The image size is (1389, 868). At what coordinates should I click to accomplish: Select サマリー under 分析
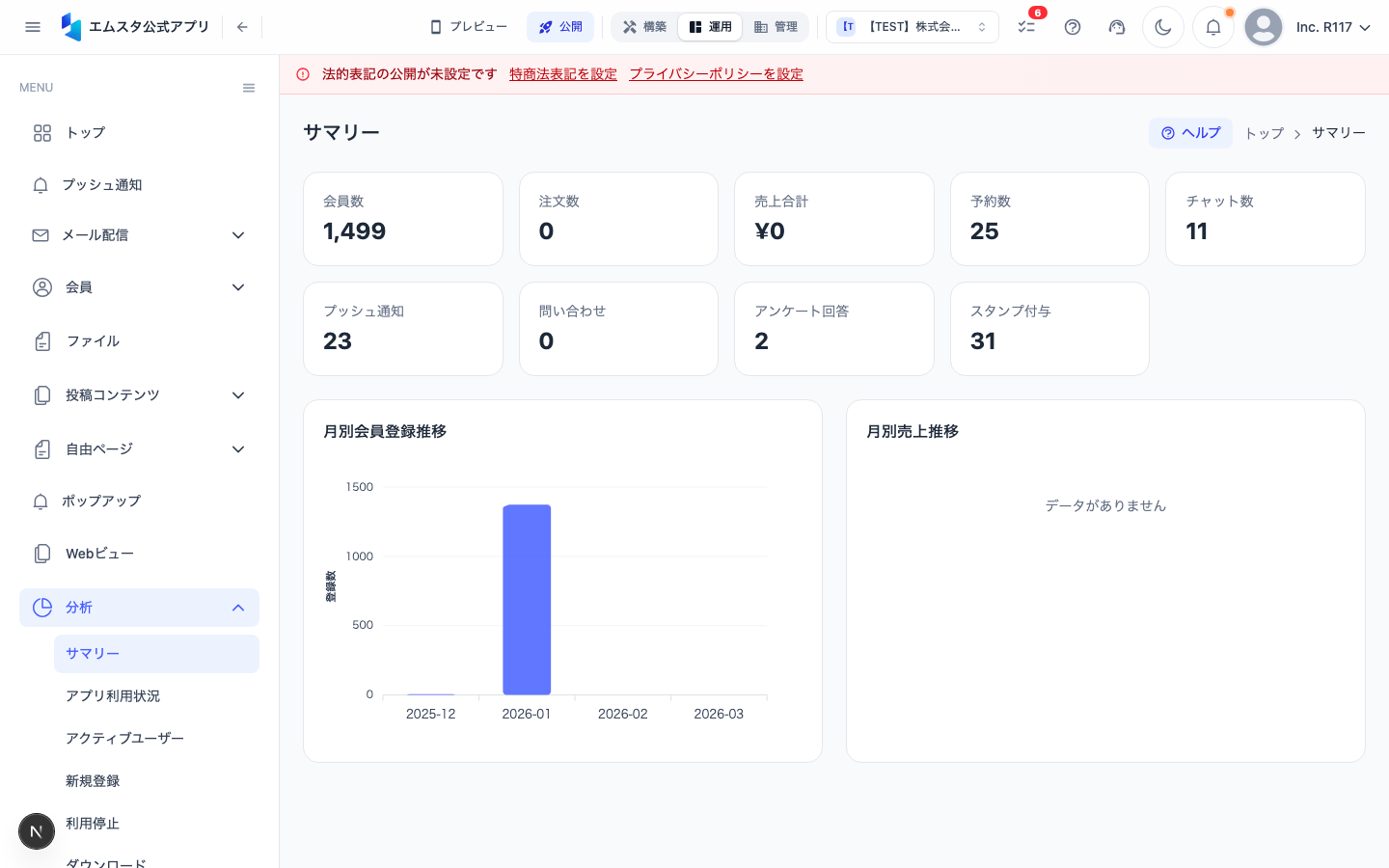pyautogui.click(x=156, y=654)
